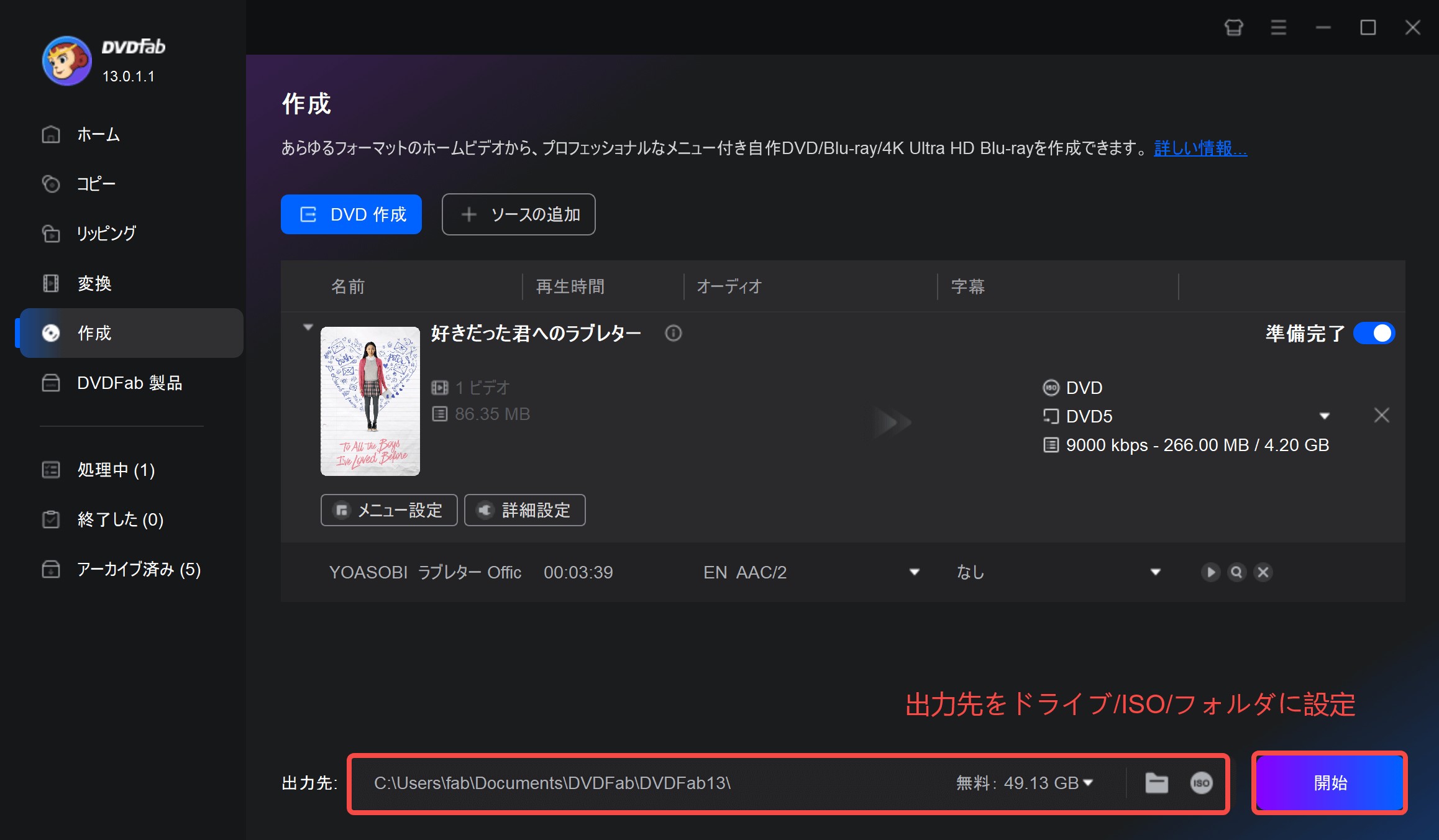Click the 00:03:39 duration value
The height and width of the screenshot is (840, 1439).
(578, 572)
